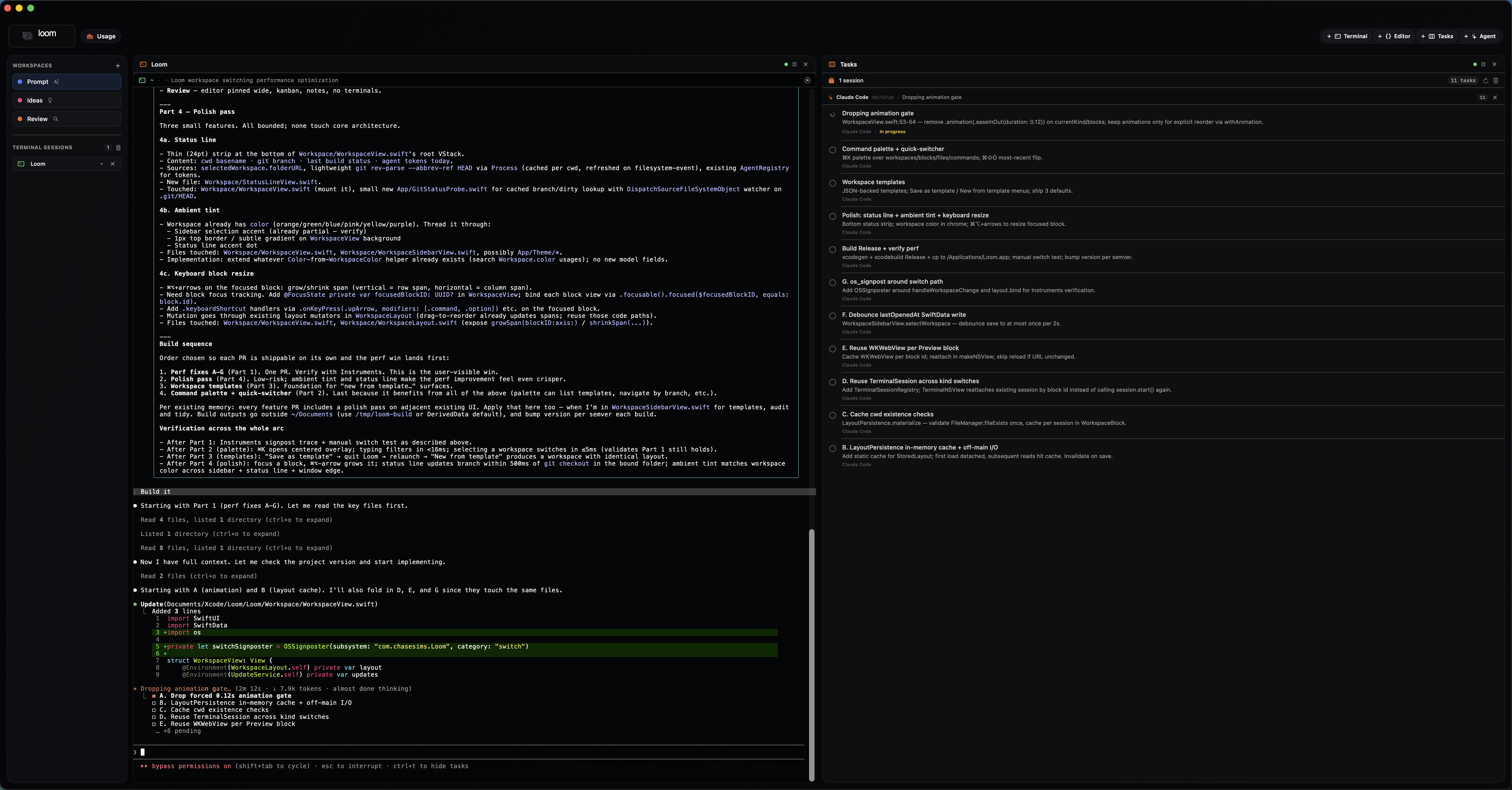This screenshot has height=790, width=1512.
Task: Refresh the tasks list
Action: (x=1486, y=80)
